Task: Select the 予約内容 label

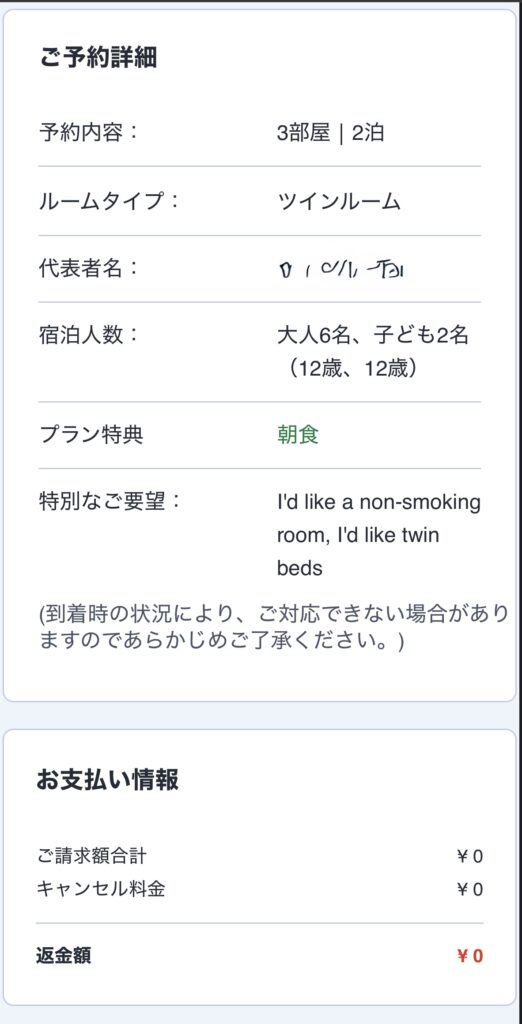Action: pyautogui.click(x=90, y=133)
